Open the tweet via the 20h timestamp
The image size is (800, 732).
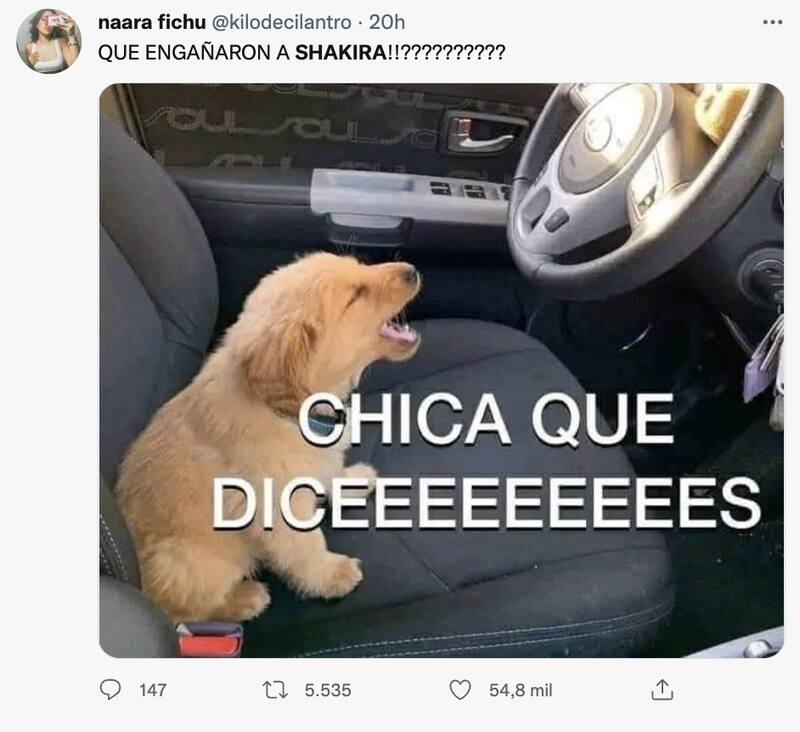[387, 22]
